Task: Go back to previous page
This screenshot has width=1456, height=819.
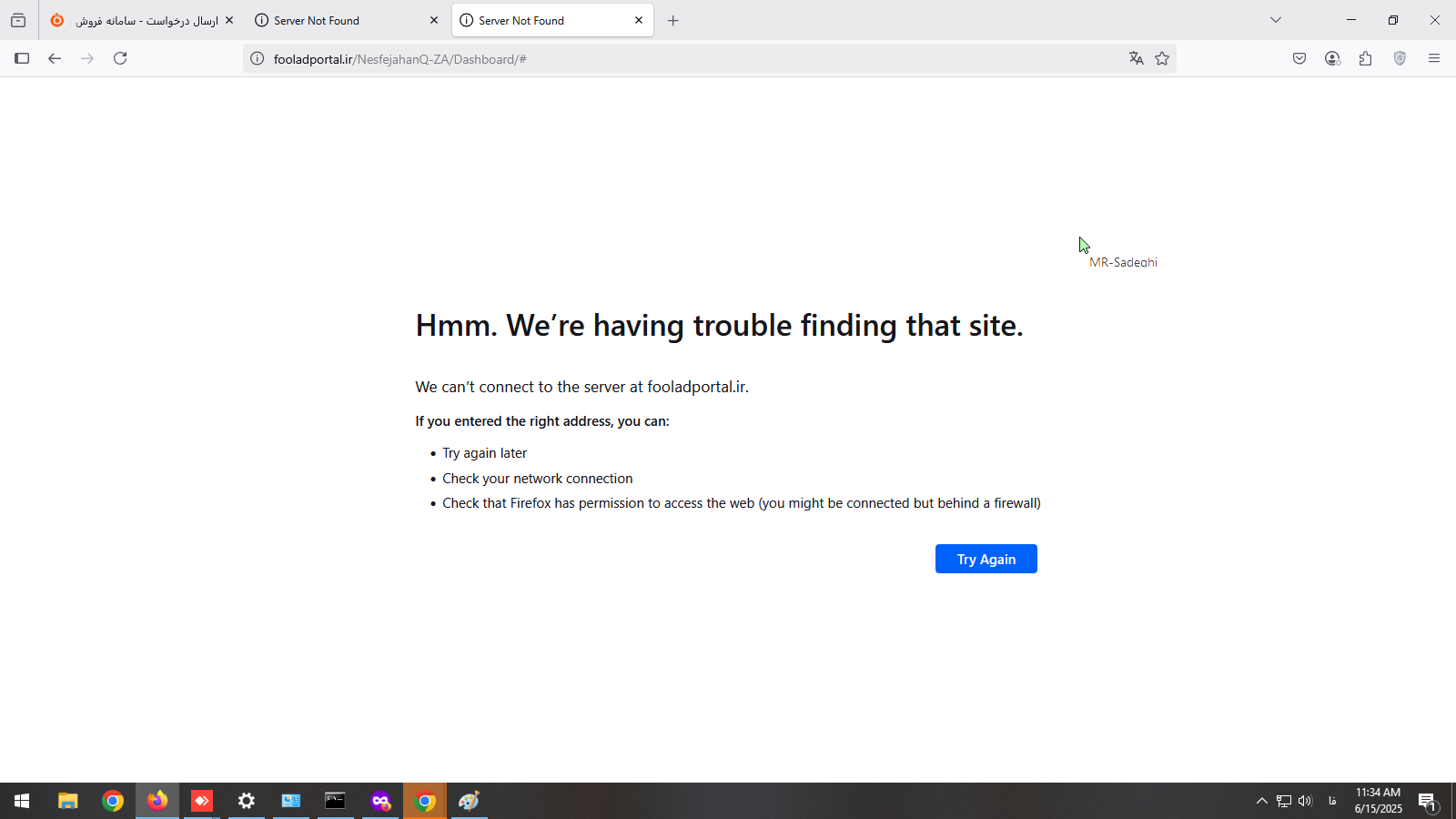Action: click(55, 58)
